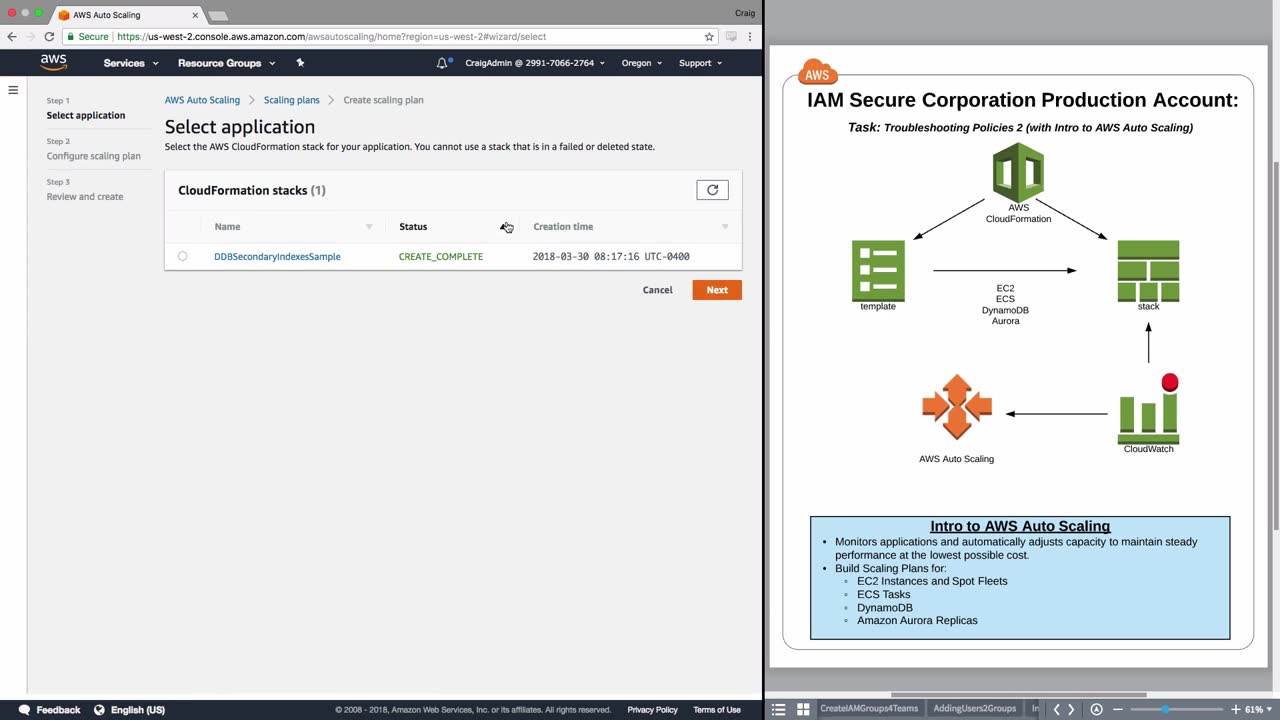Open a new browser tab
Viewport: 1280px width, 720px height.
[218, 16]
